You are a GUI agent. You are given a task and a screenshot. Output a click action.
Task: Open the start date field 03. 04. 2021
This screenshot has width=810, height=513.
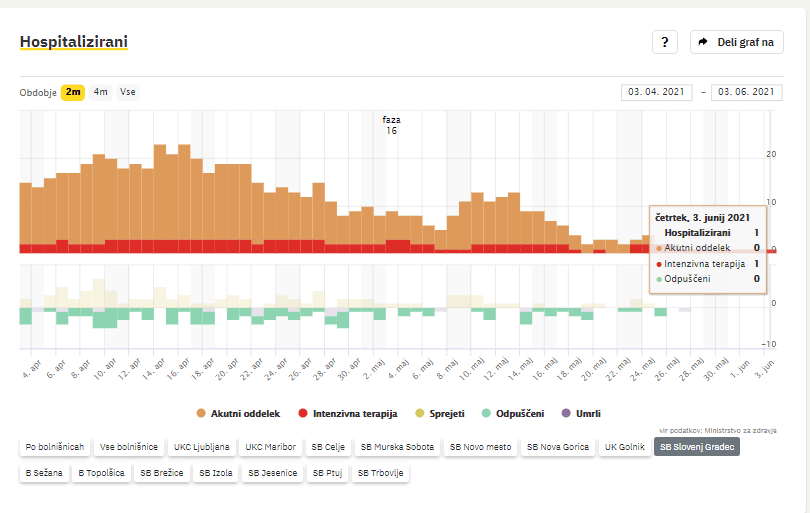click(x=656, y=93)
